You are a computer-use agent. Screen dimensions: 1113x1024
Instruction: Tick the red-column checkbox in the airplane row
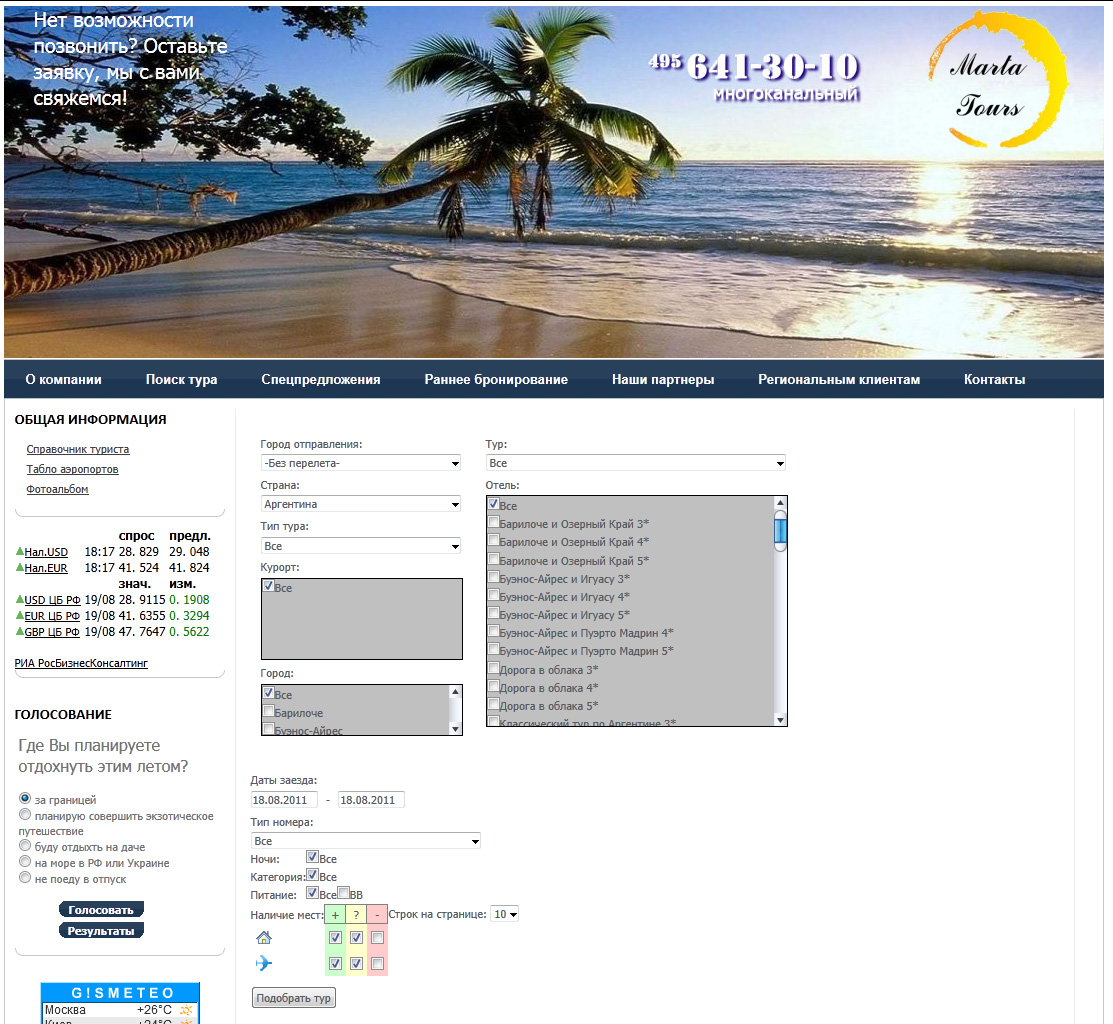[377, 963]
